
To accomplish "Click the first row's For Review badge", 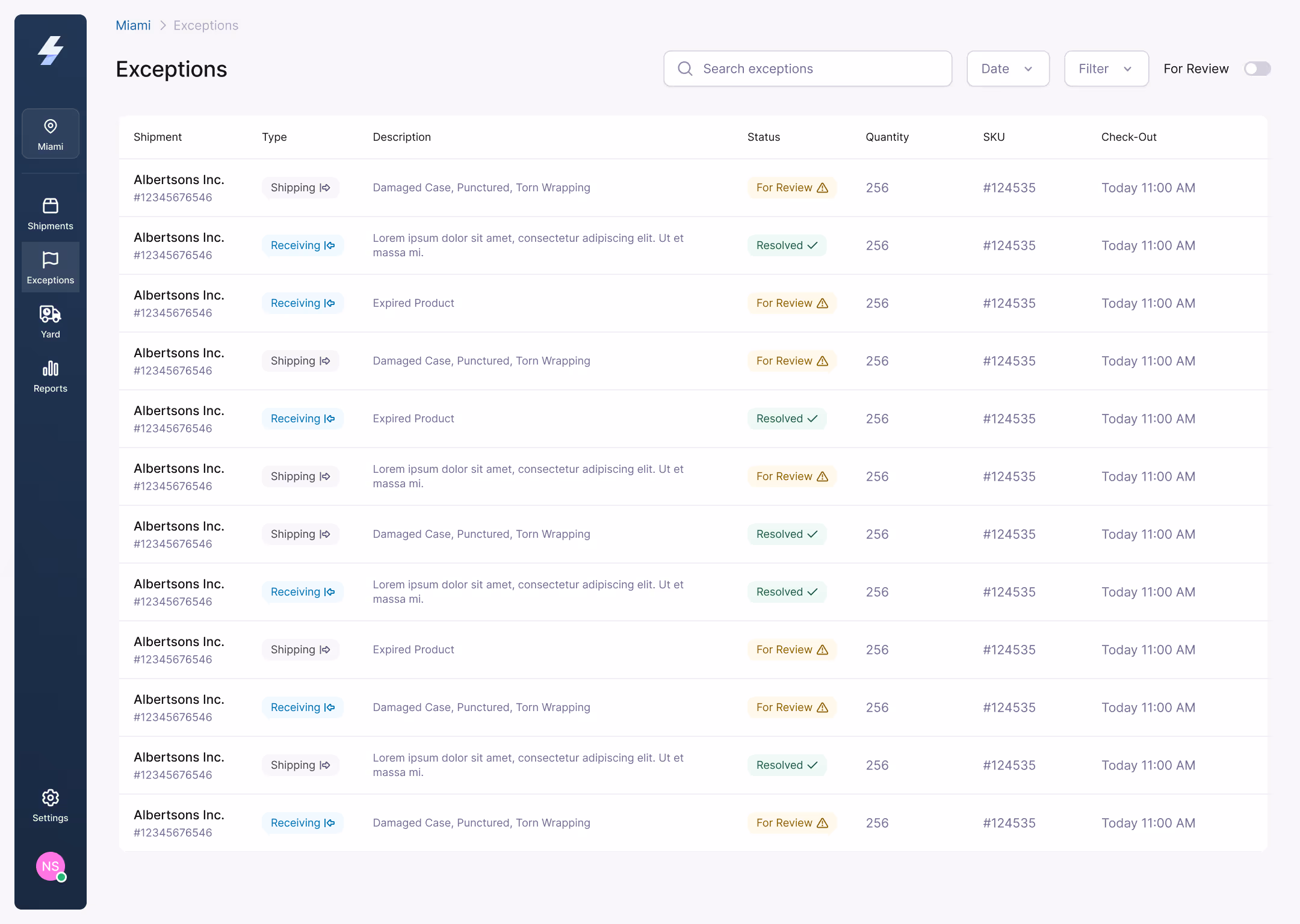I will pos(791,188).
